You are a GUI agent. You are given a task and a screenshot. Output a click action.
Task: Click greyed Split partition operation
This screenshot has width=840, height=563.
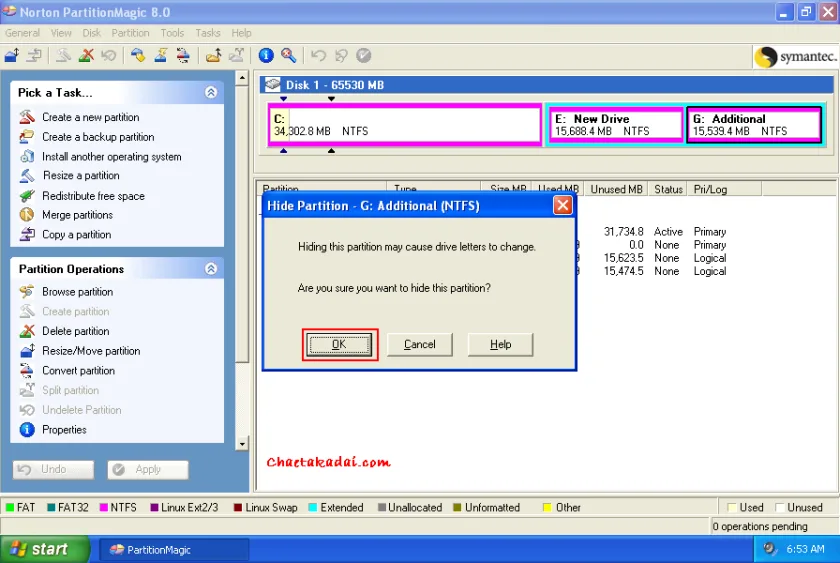(x=70, y=390)
